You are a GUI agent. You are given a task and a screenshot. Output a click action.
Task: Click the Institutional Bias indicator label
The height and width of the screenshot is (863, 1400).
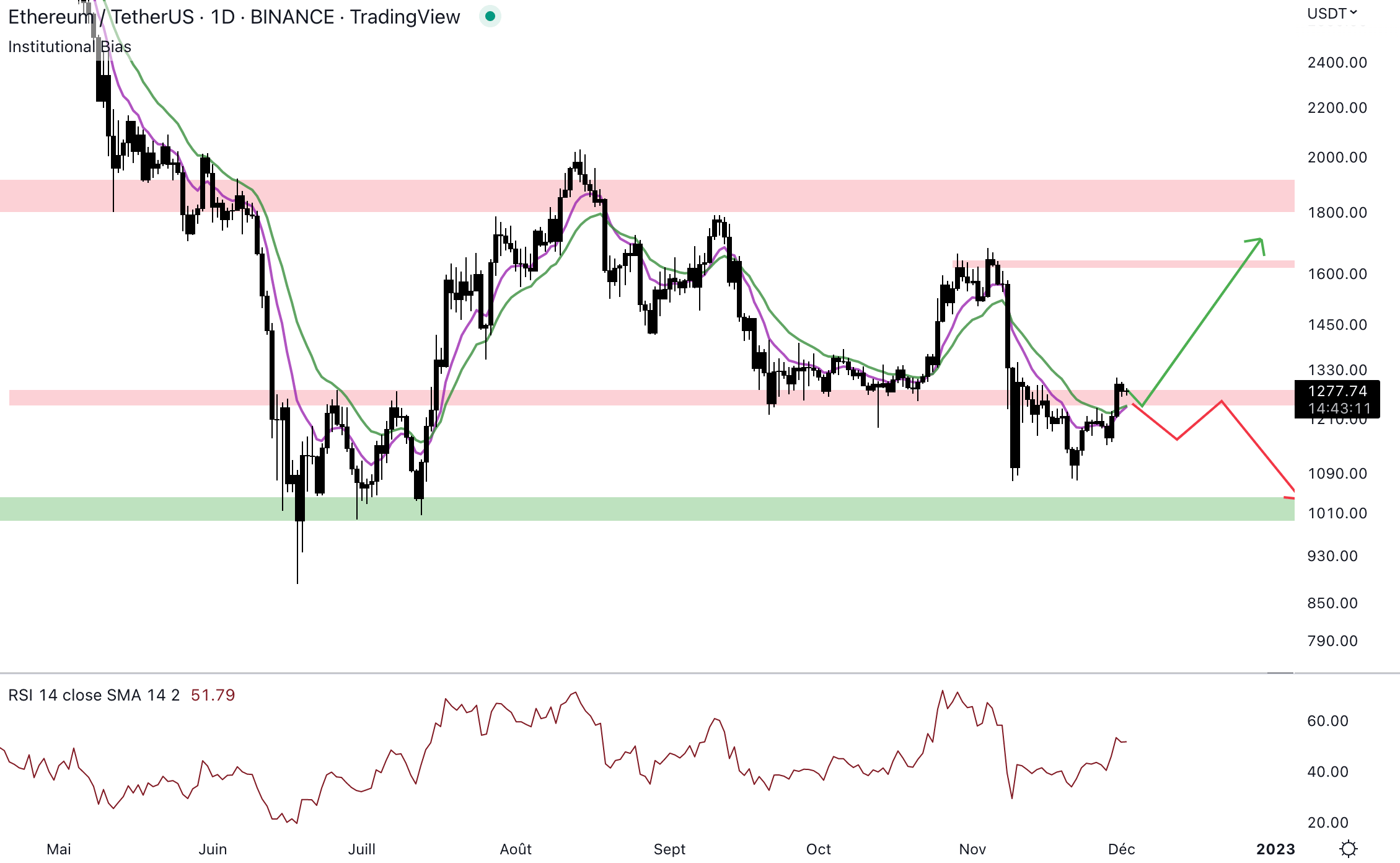pyautogui.click(x=69, y=46)
